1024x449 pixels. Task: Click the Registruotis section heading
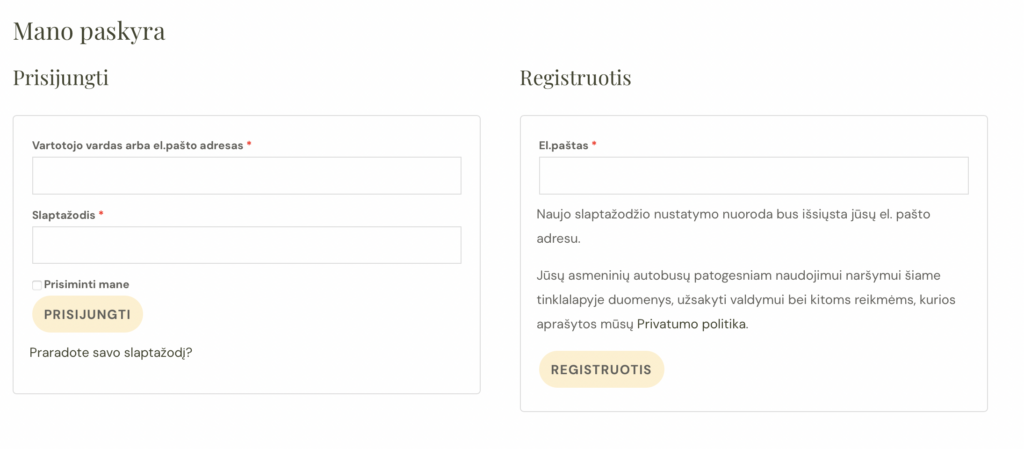click(575, 77)
